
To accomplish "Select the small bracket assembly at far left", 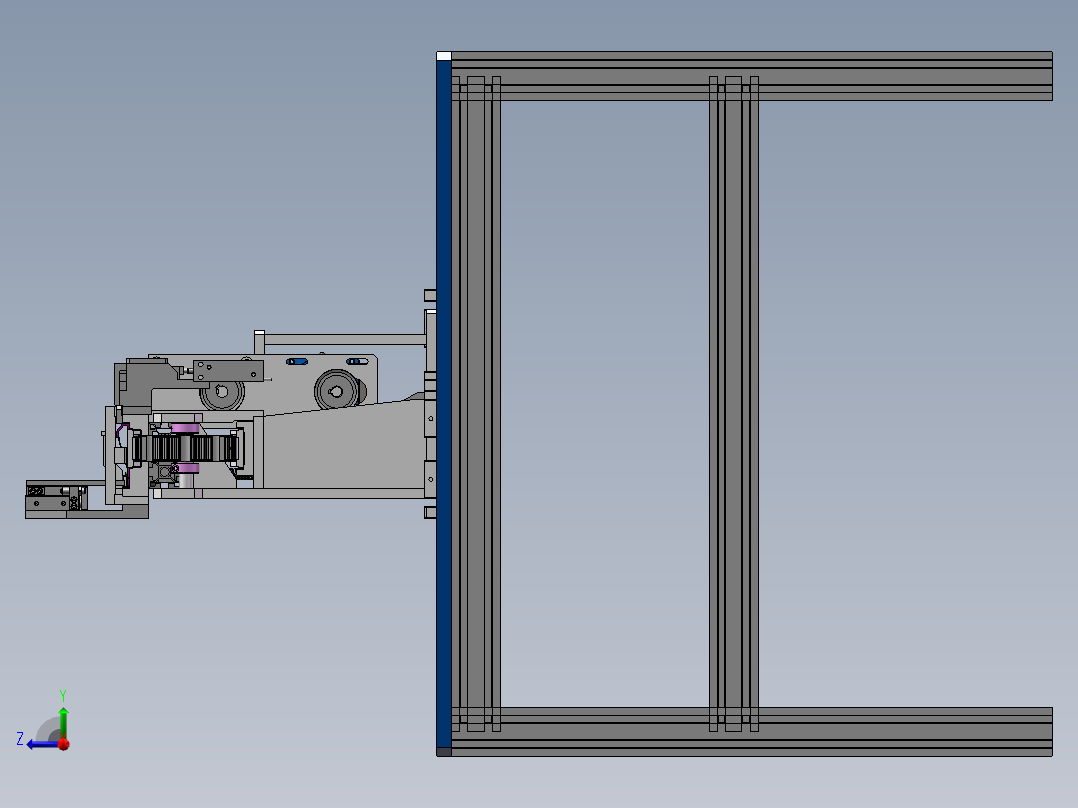I will (x=56, y=499).
